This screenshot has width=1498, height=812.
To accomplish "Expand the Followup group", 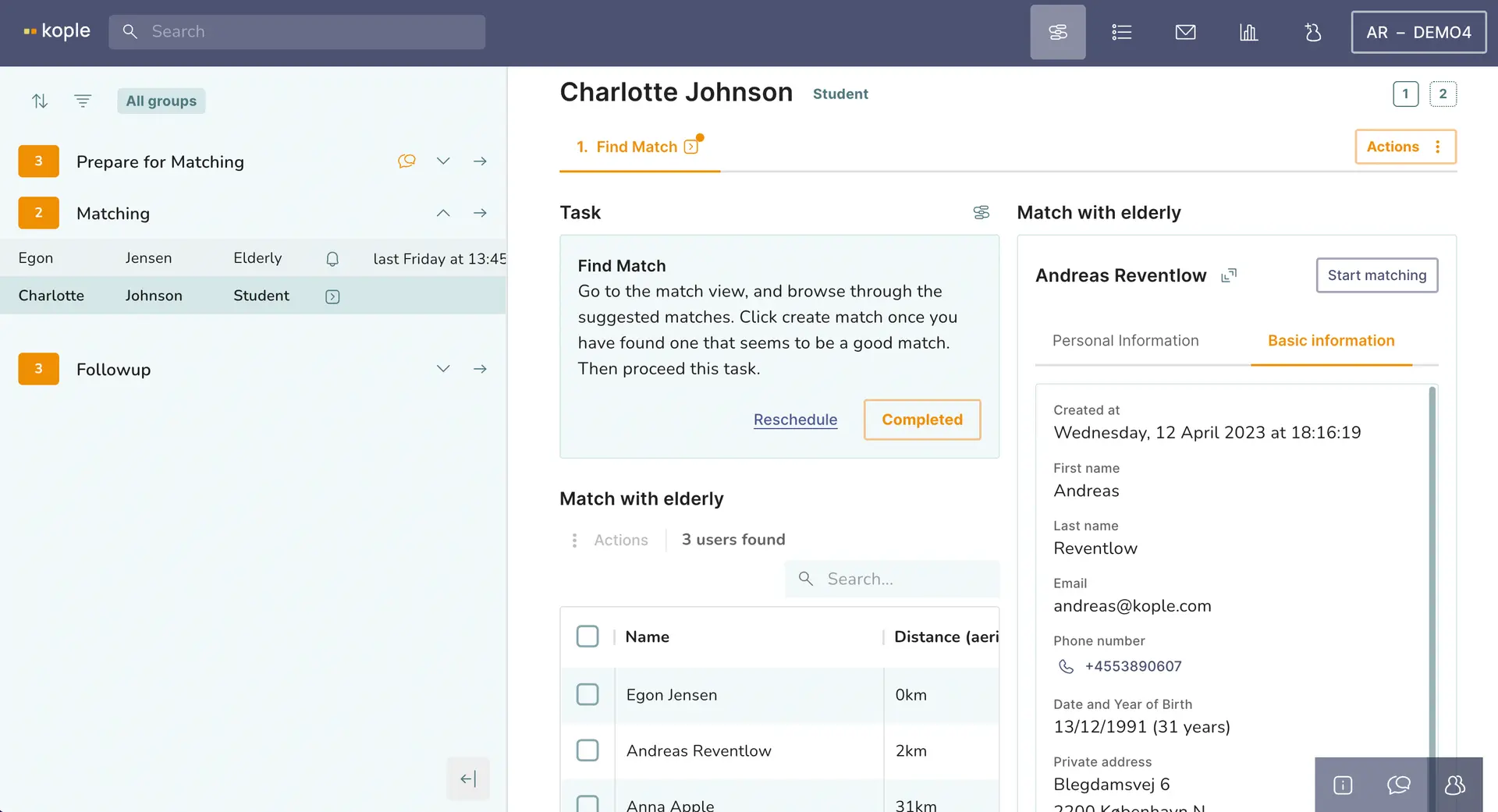I will (443, 369).
